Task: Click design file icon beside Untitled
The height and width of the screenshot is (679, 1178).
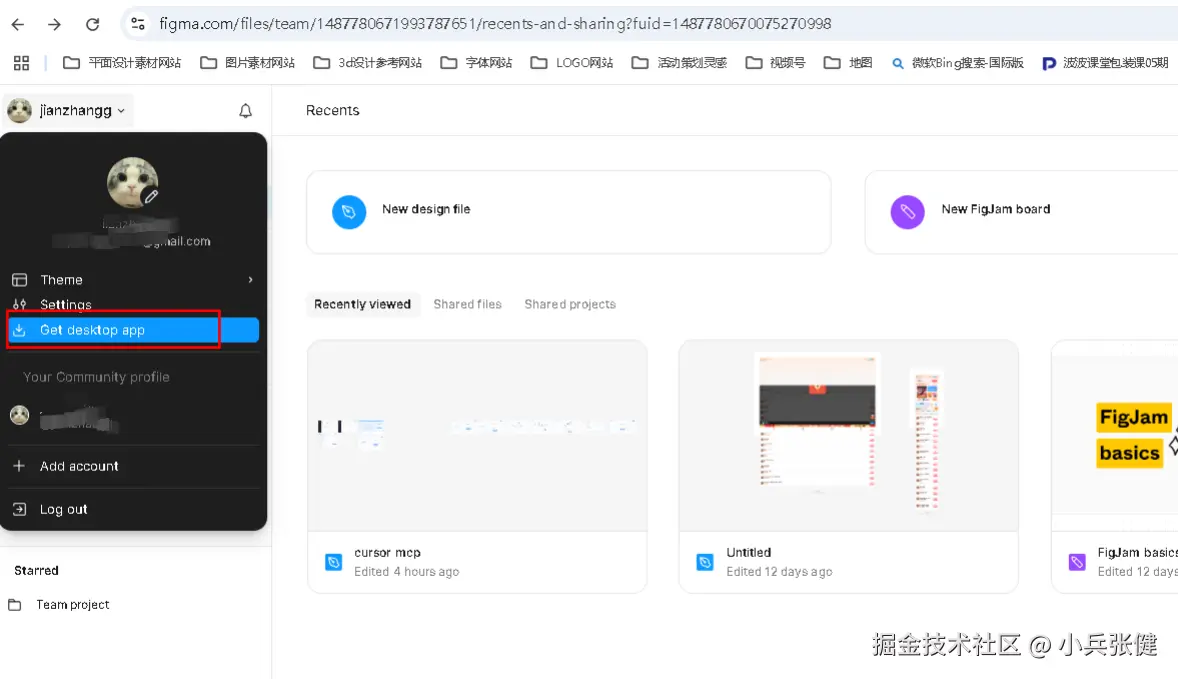Action: point(705,562)
